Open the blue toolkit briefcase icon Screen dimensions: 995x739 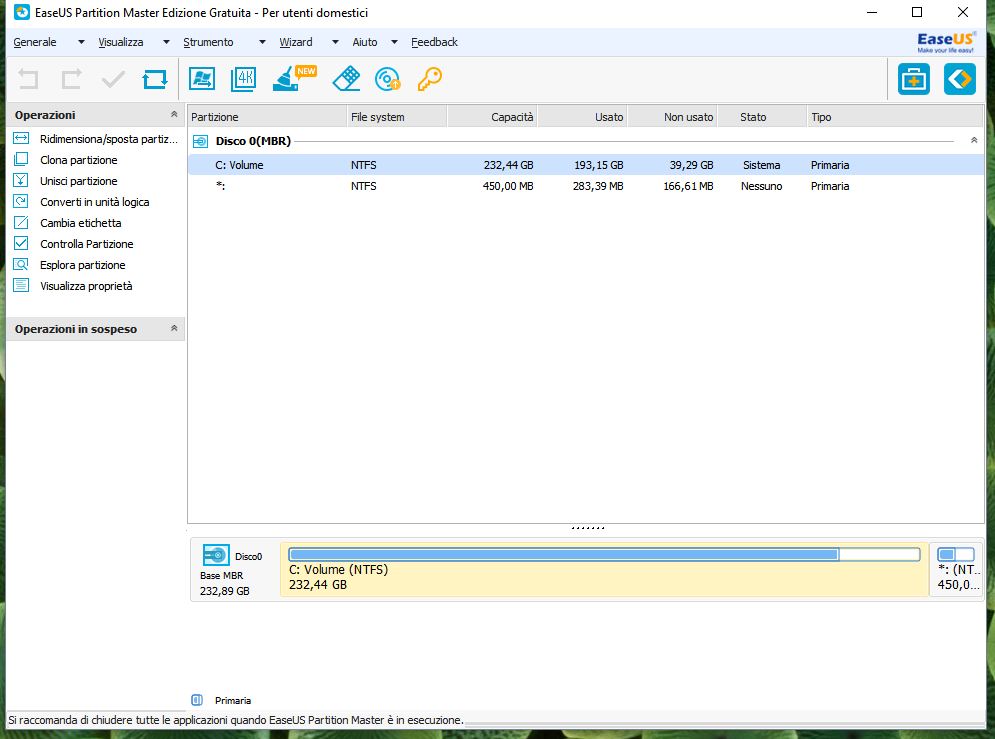914,79
